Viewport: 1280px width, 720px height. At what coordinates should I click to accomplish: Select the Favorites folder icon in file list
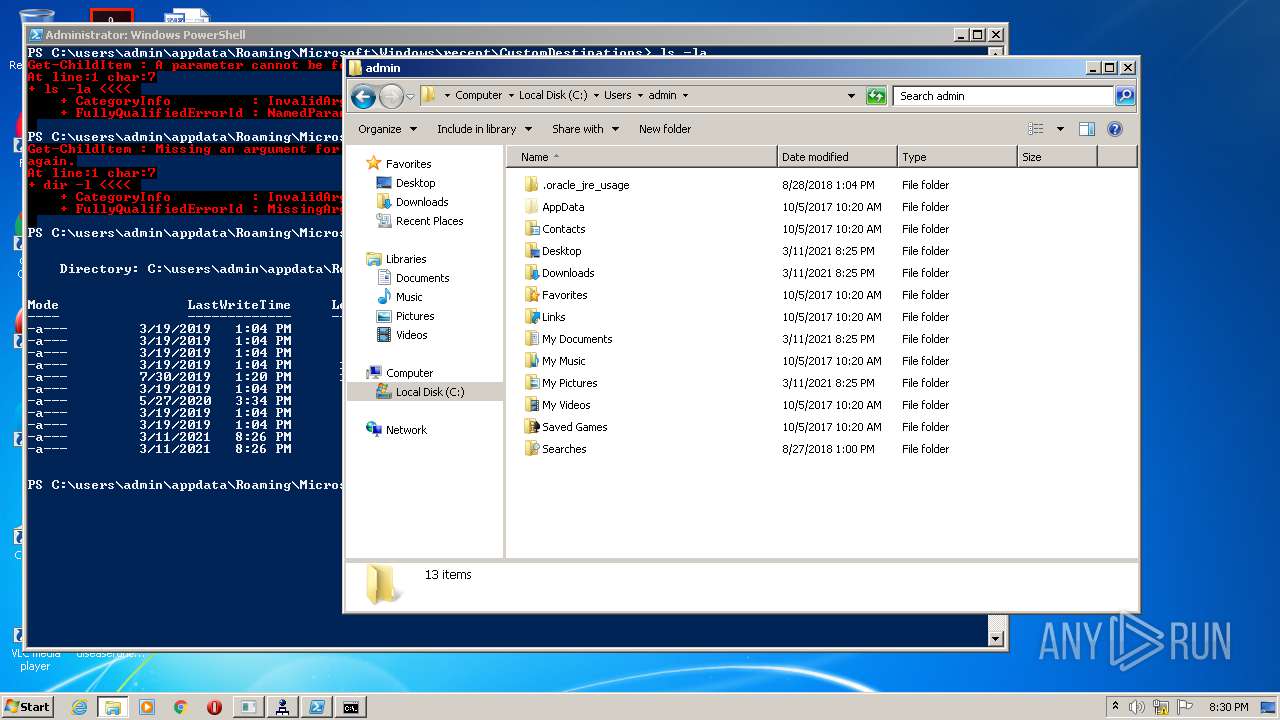pyautogui.click(x=531, y=295)
